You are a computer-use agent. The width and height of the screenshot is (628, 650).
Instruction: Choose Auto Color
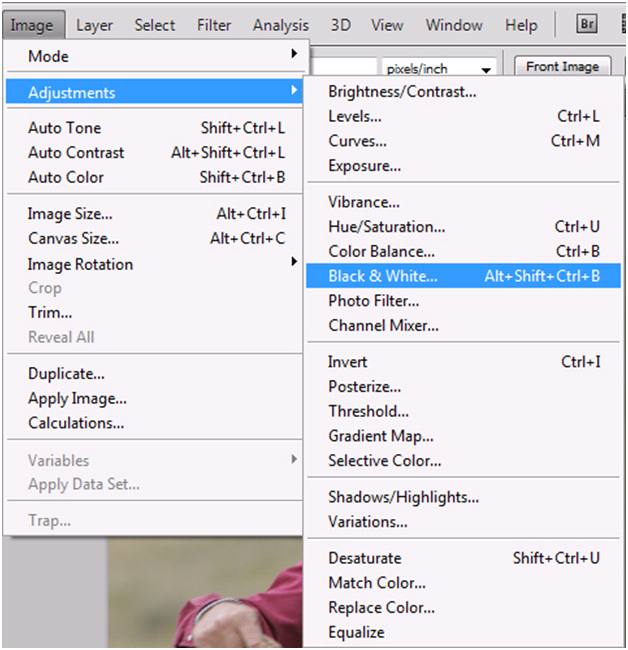tap(155, 177)
